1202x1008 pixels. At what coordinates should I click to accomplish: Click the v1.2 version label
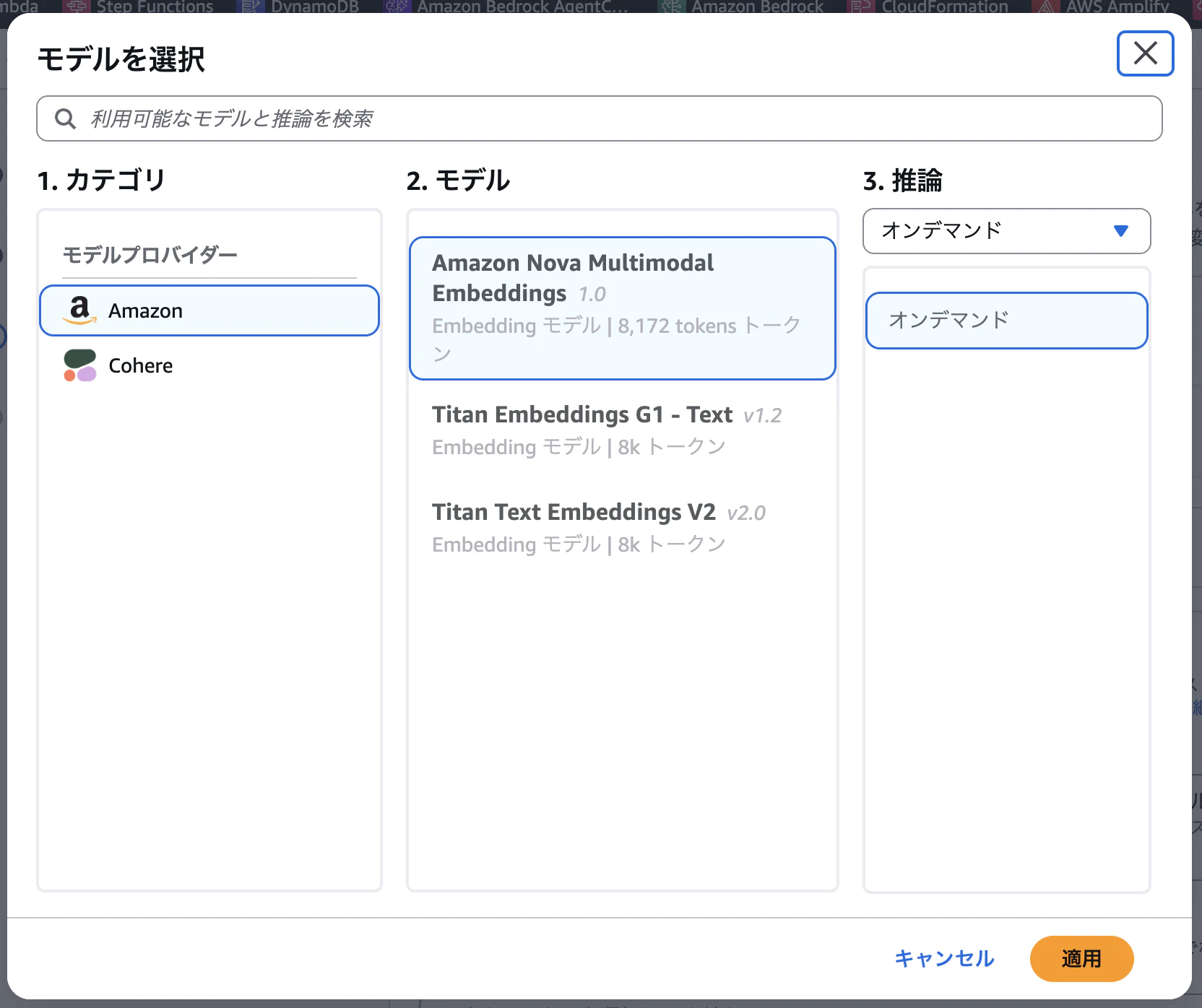[763, 416]
